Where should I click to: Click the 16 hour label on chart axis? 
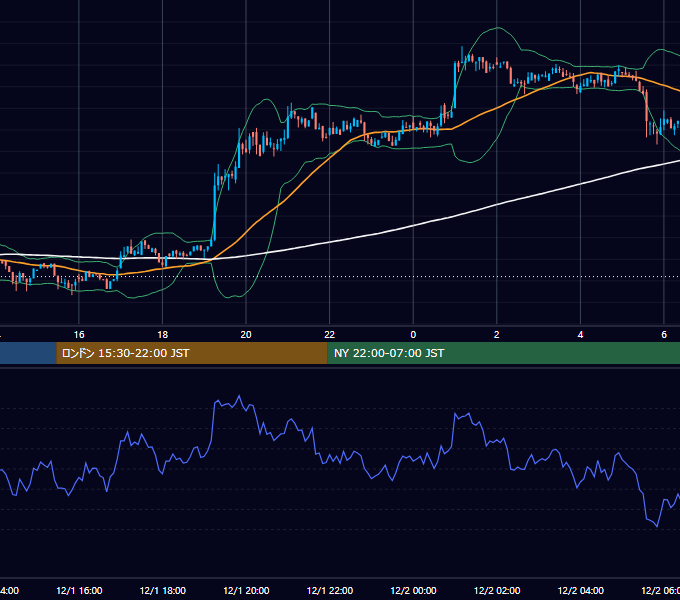(79, 335)
